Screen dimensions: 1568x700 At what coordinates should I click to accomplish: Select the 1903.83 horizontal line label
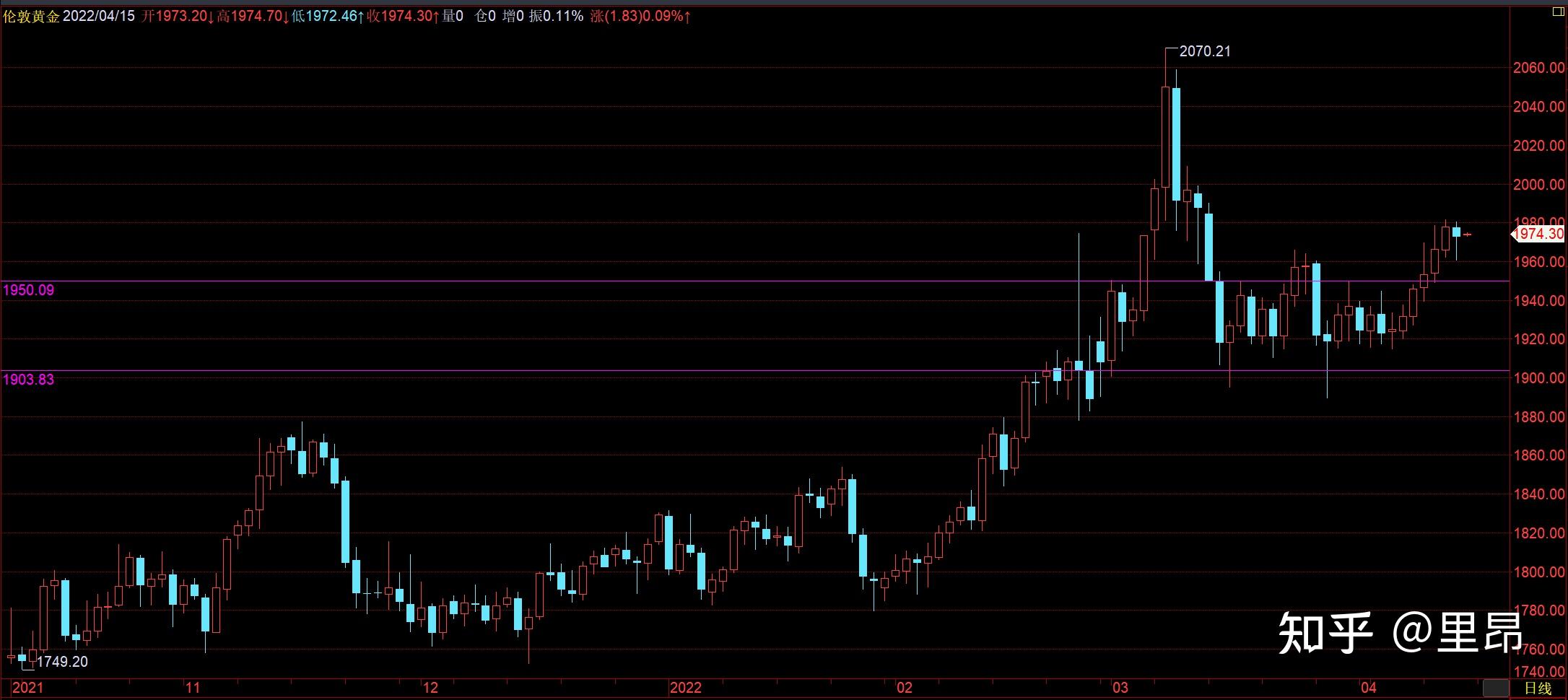tap(29, 380)
